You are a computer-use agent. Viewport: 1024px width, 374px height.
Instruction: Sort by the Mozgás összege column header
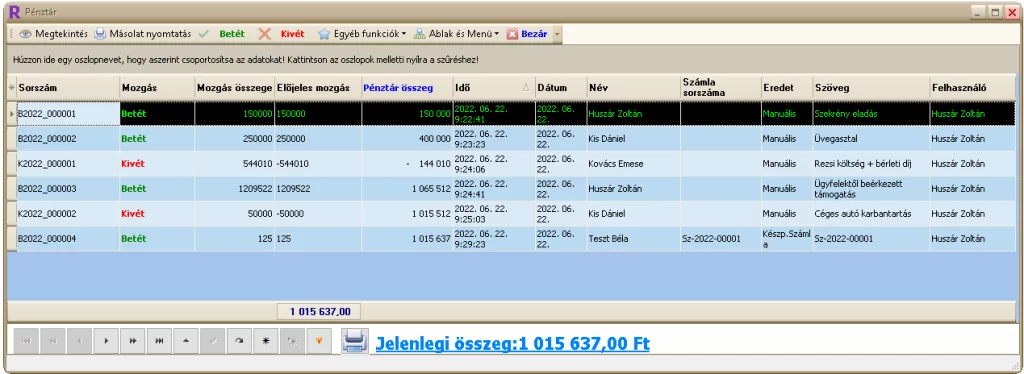click(234, 87)
